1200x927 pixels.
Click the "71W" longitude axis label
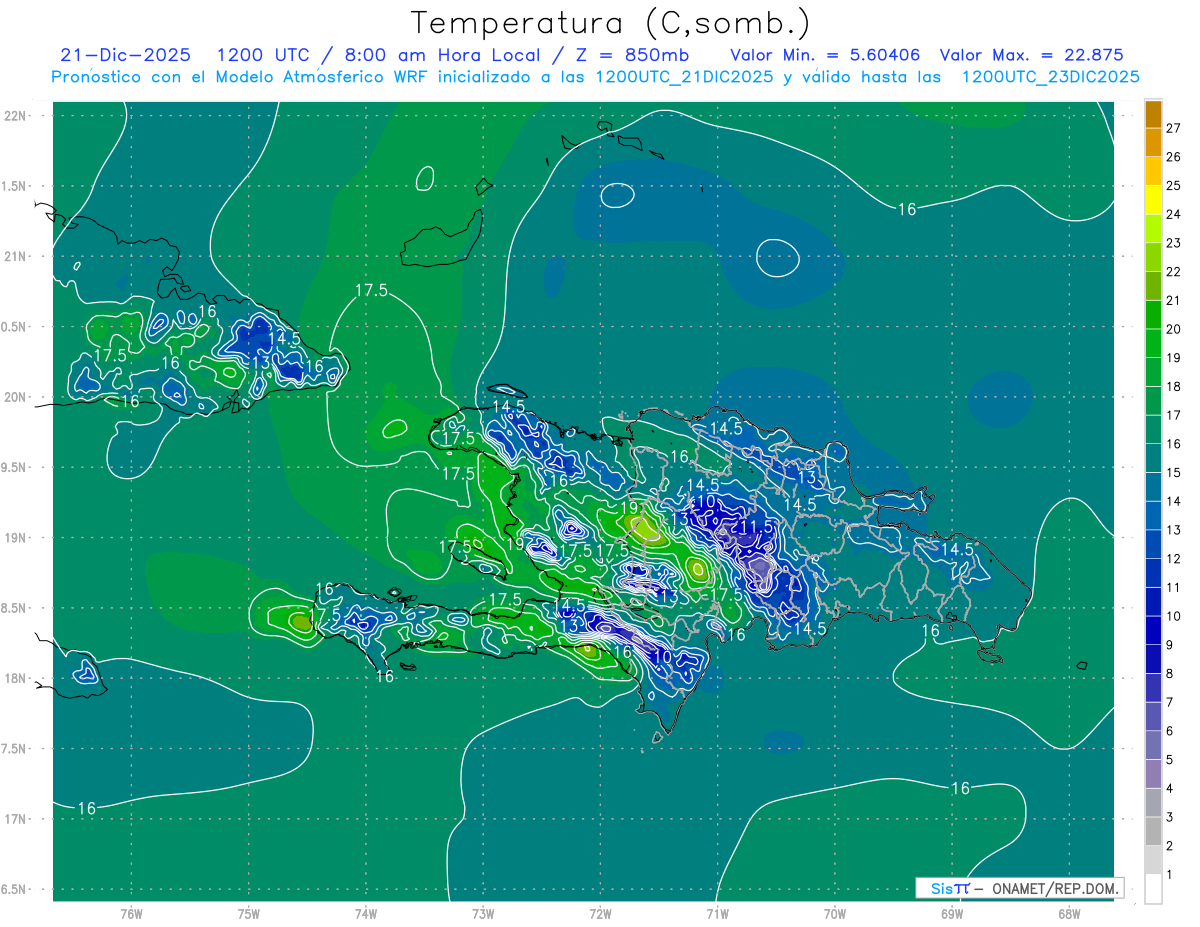point(717,913)
